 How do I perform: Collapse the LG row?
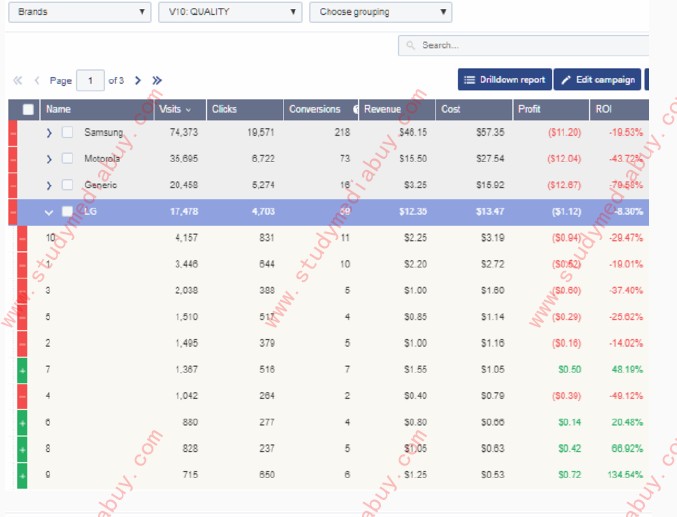click(49, 213)
